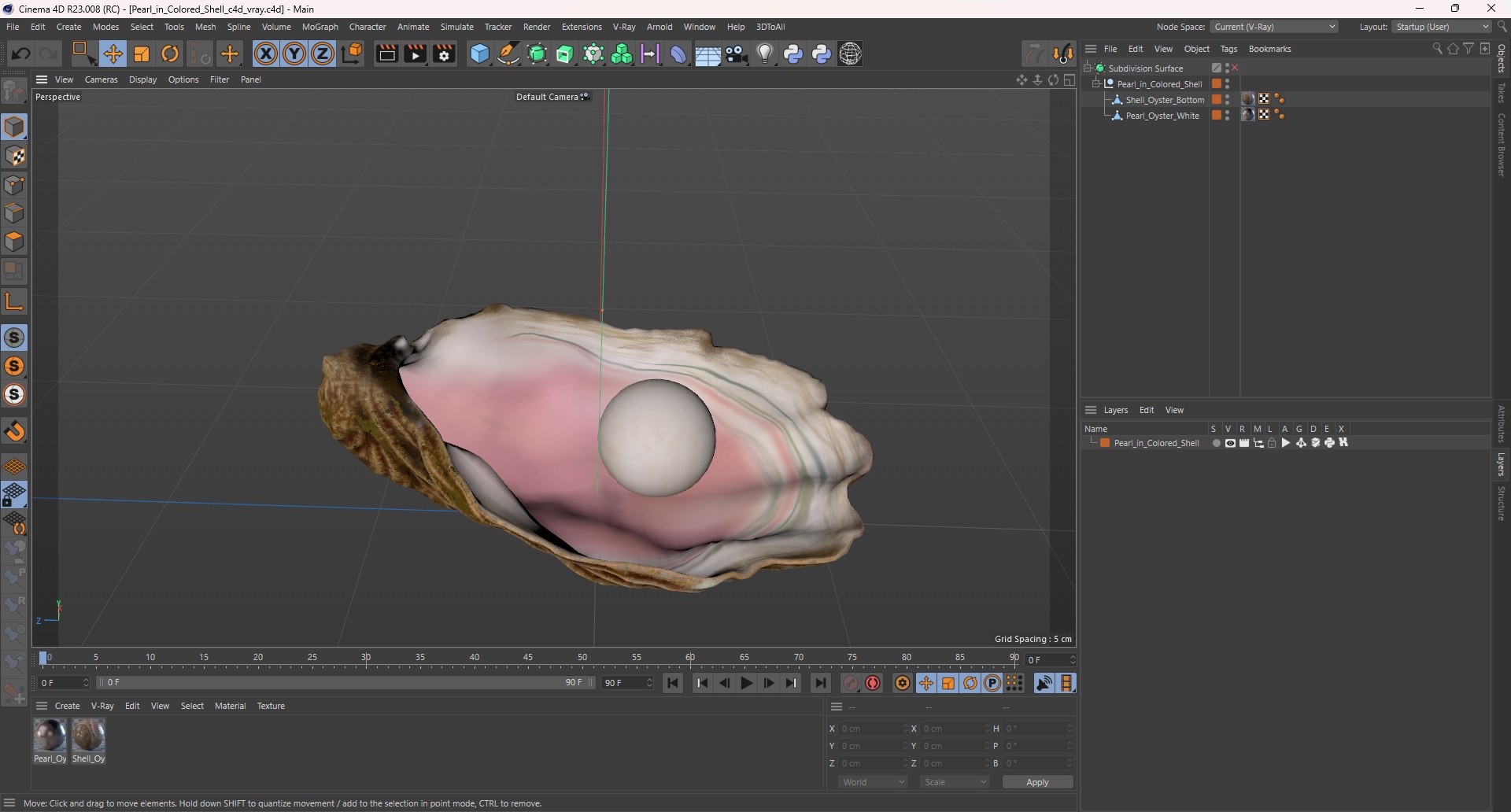Go to end of animation

pos(821,683)
